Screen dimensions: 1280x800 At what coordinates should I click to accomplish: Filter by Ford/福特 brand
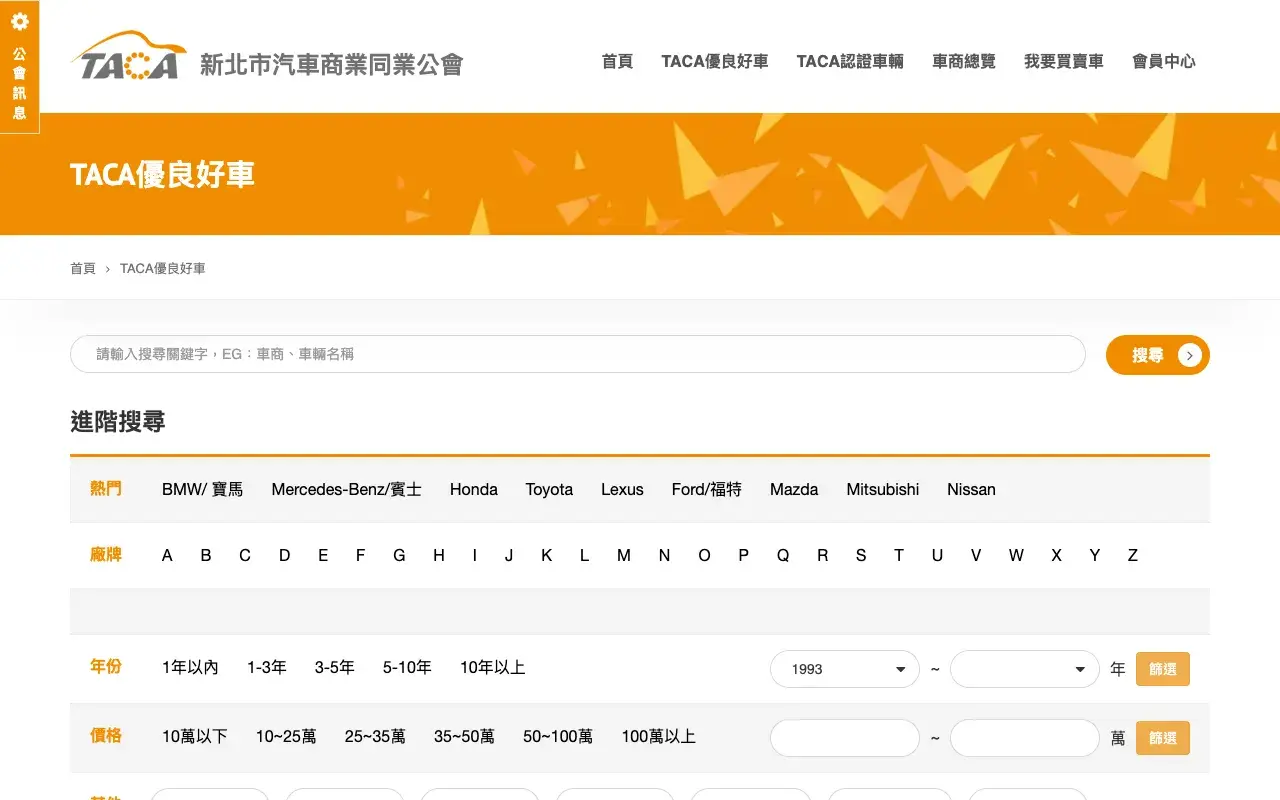coord(707,489)
